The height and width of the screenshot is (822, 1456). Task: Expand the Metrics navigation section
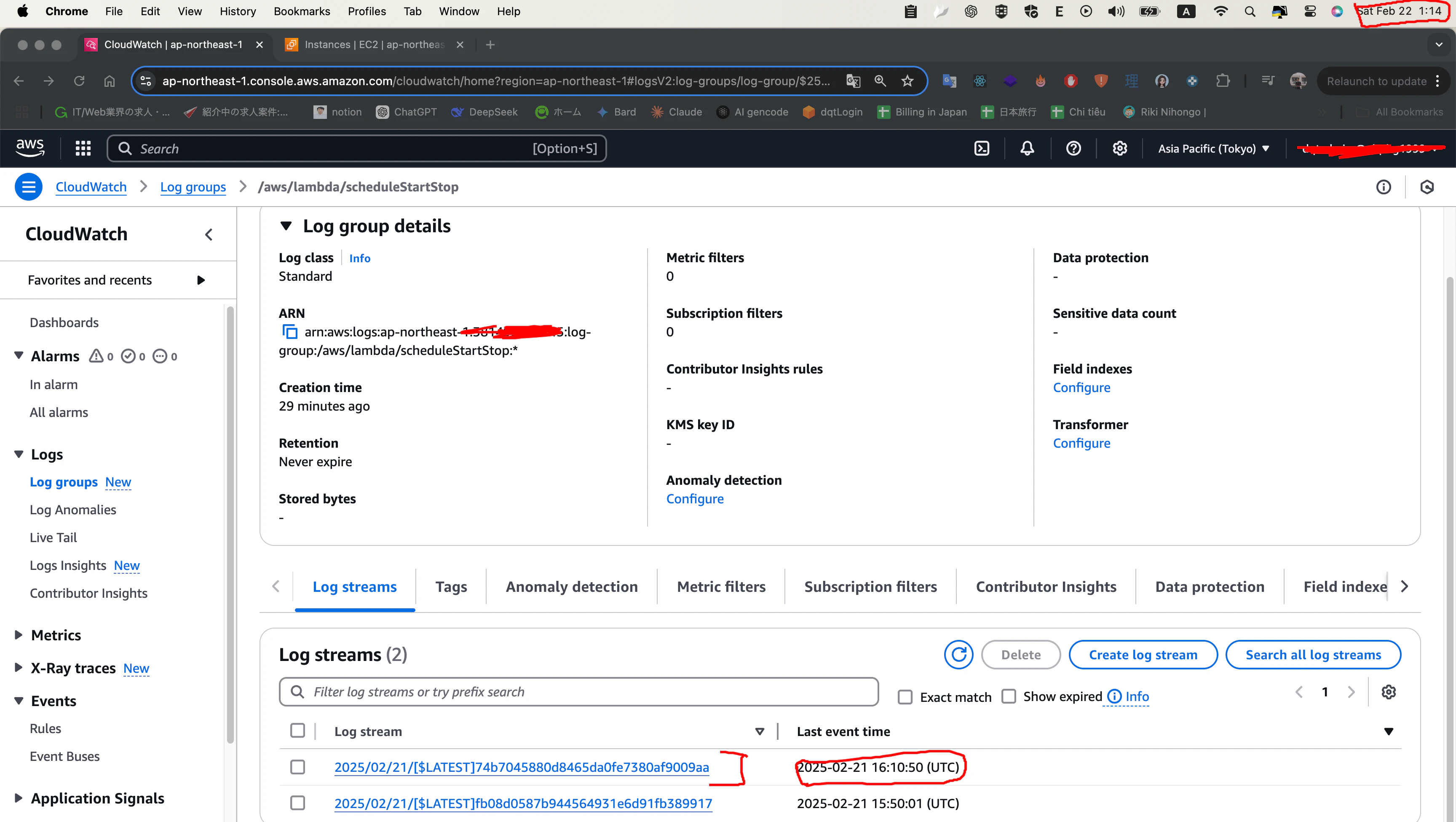tap(19, 635)
